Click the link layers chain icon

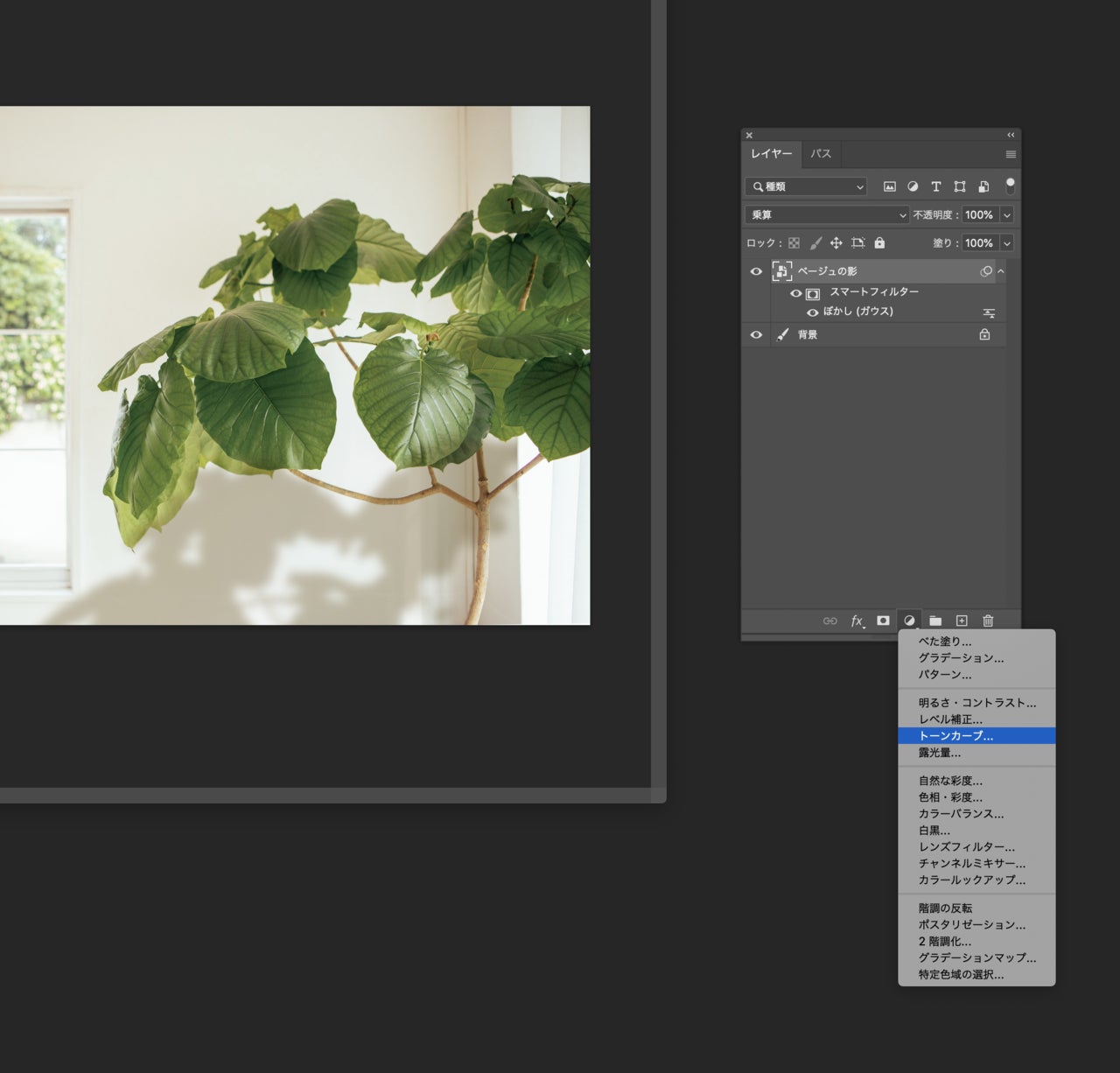point(829,621)
